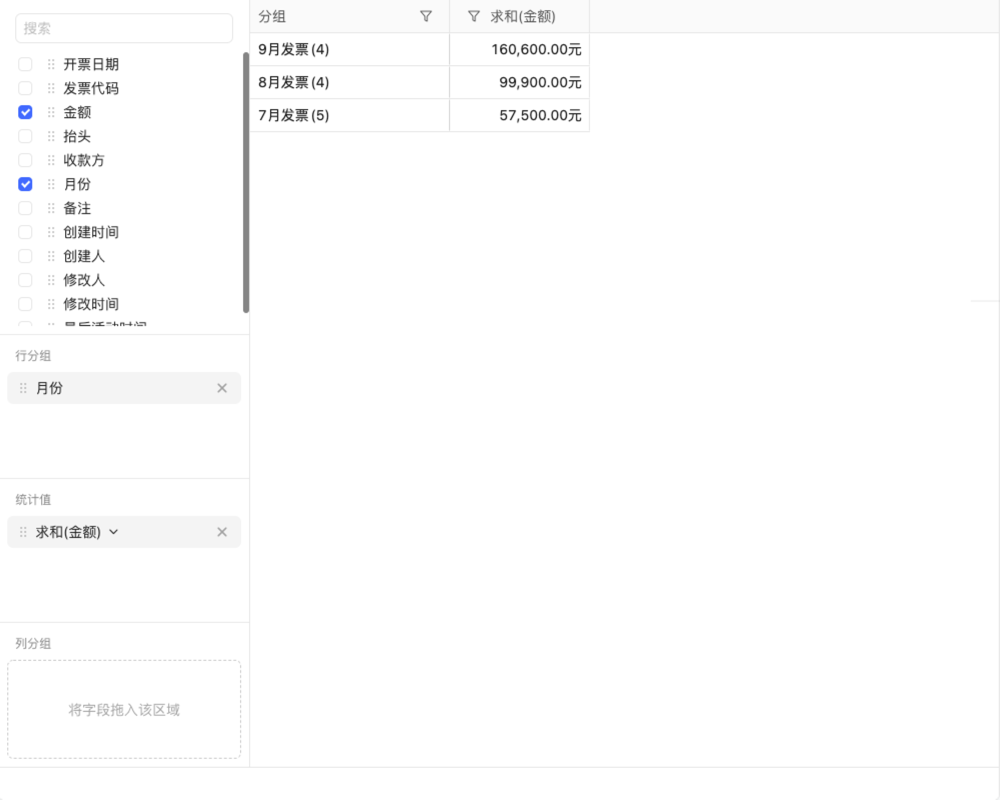Select the 8月发票 group row

[x=349, y=82]
